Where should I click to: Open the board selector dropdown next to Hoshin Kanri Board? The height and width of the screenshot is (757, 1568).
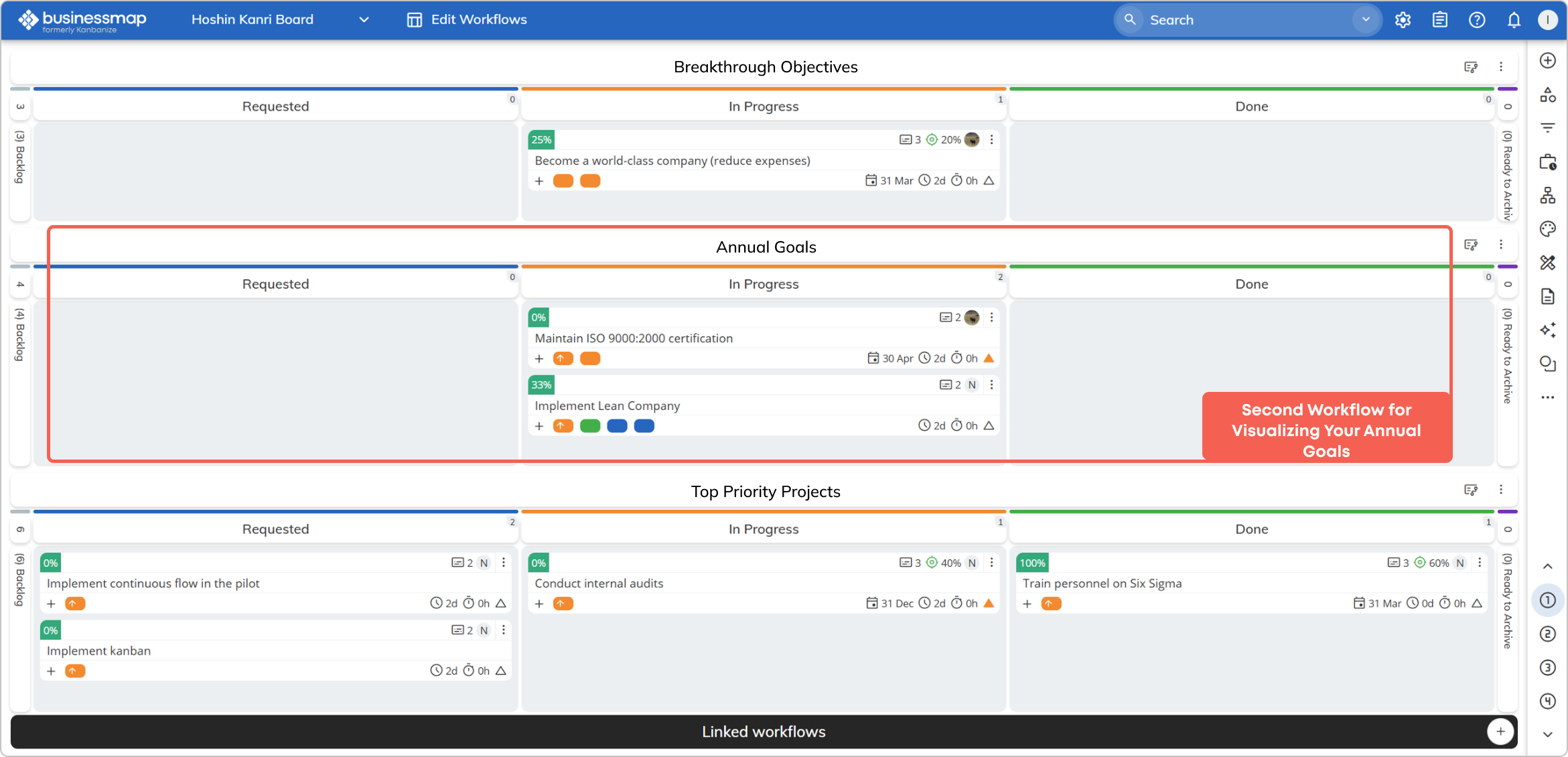pos(364,19)
